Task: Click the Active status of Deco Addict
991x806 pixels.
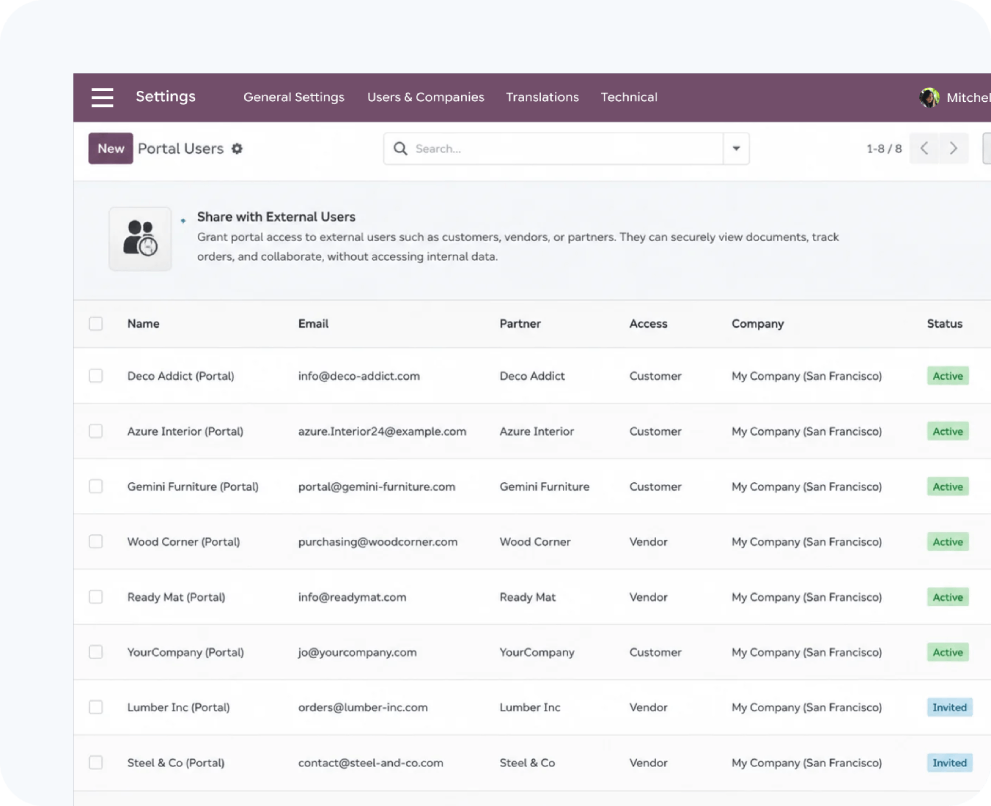Action: pos(948,376)
